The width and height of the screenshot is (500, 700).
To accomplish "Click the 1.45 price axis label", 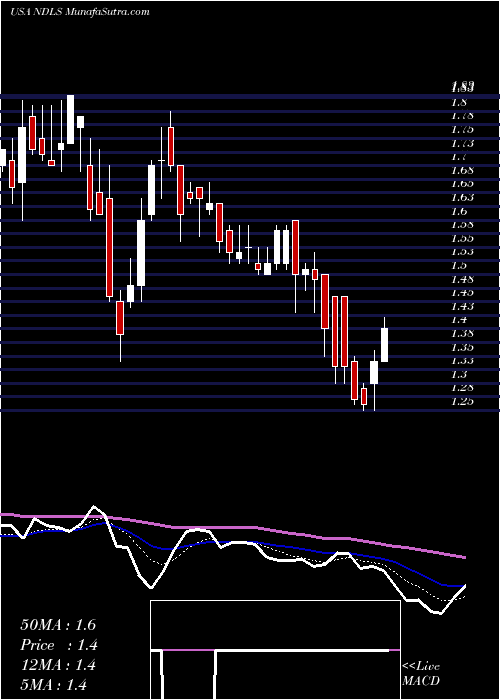I will 463,293.
